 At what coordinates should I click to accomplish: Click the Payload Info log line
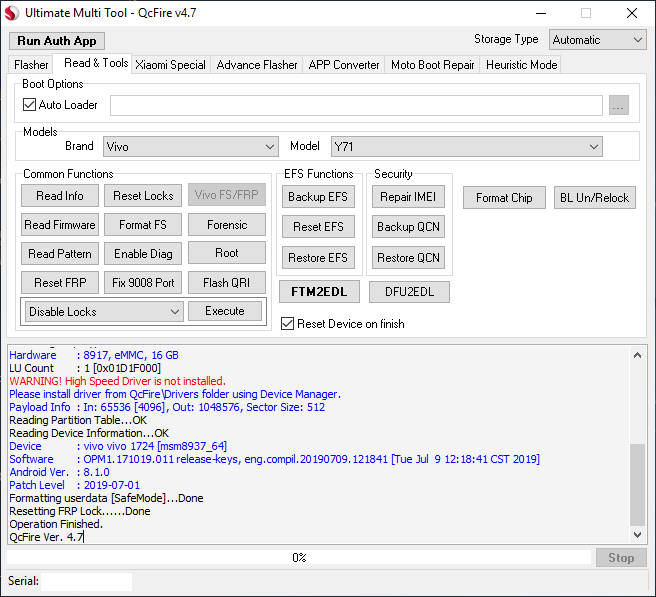tap(167, 407)
